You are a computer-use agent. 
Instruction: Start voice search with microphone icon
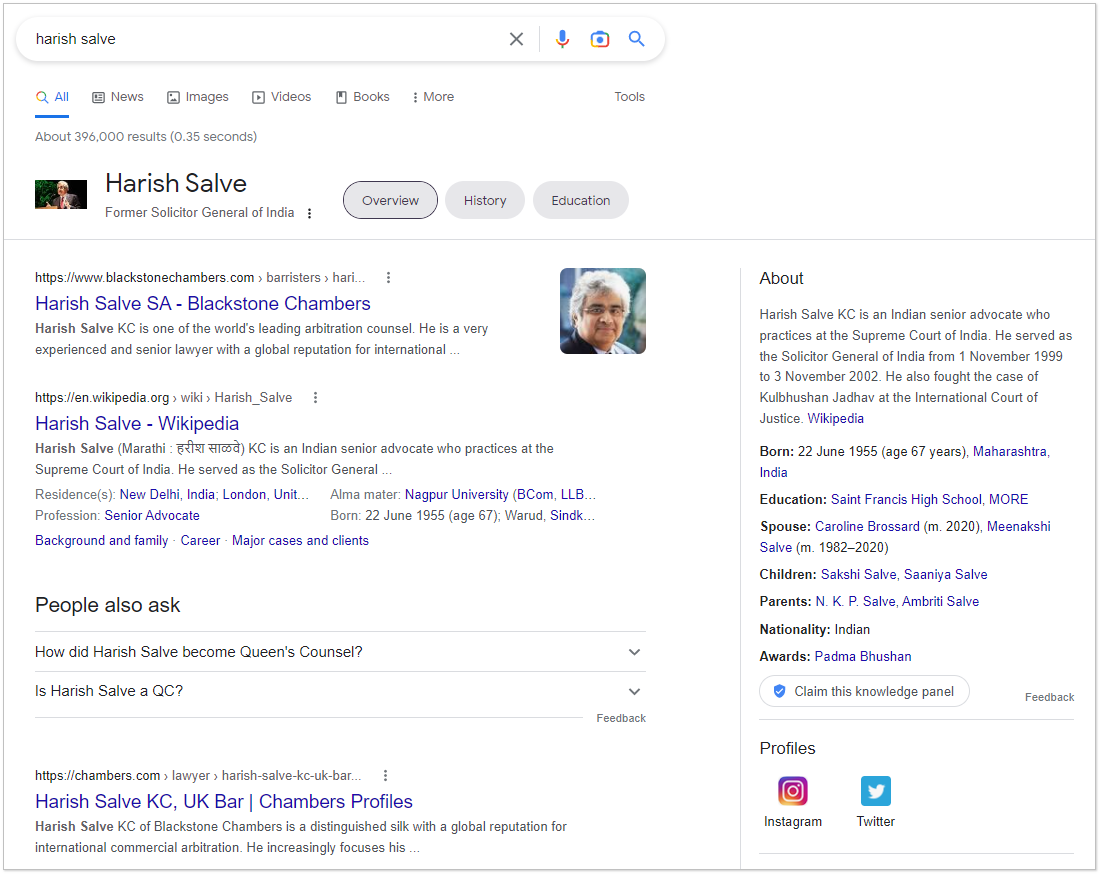click(x=562, y=39)
